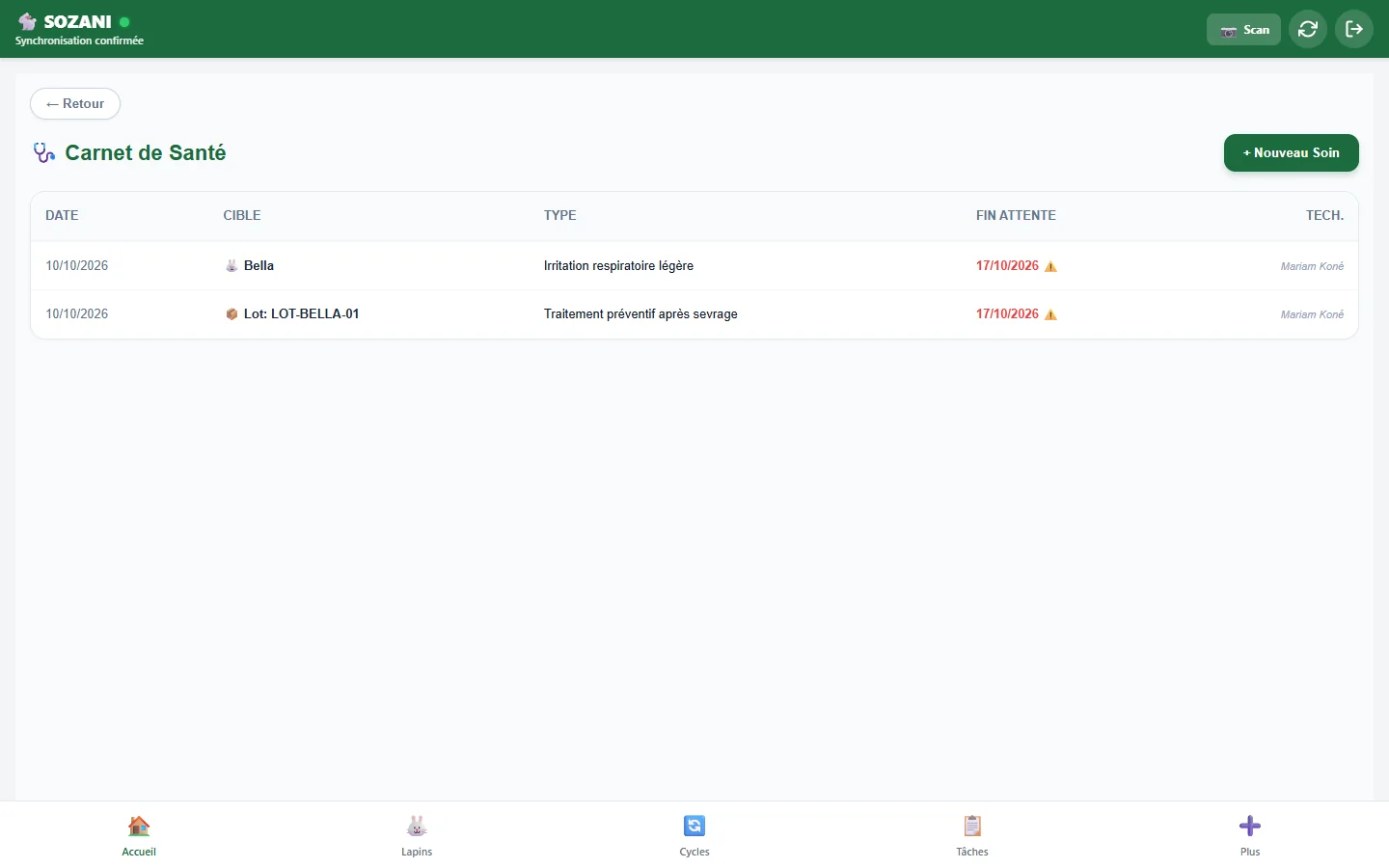Click the Carnet de Santé heading

(x=146, y=152)
